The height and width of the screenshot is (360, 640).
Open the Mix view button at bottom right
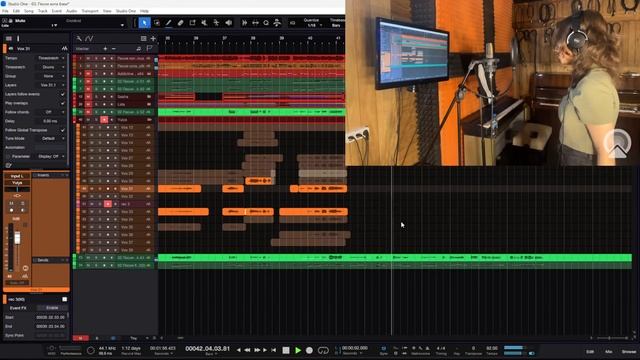coord(609,351)
